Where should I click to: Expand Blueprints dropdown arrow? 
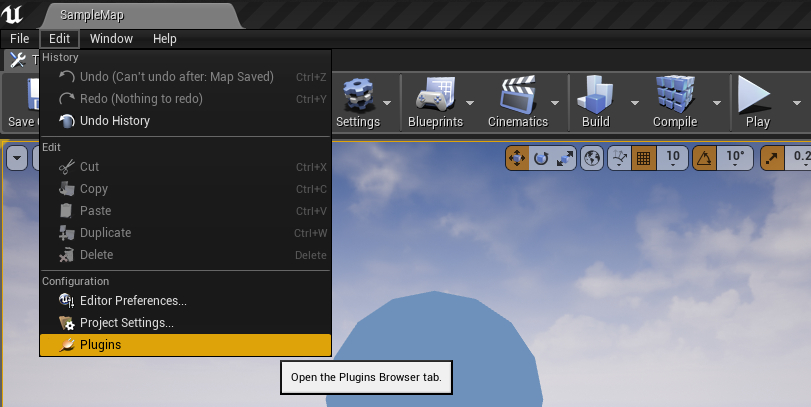tap(470, 103)
